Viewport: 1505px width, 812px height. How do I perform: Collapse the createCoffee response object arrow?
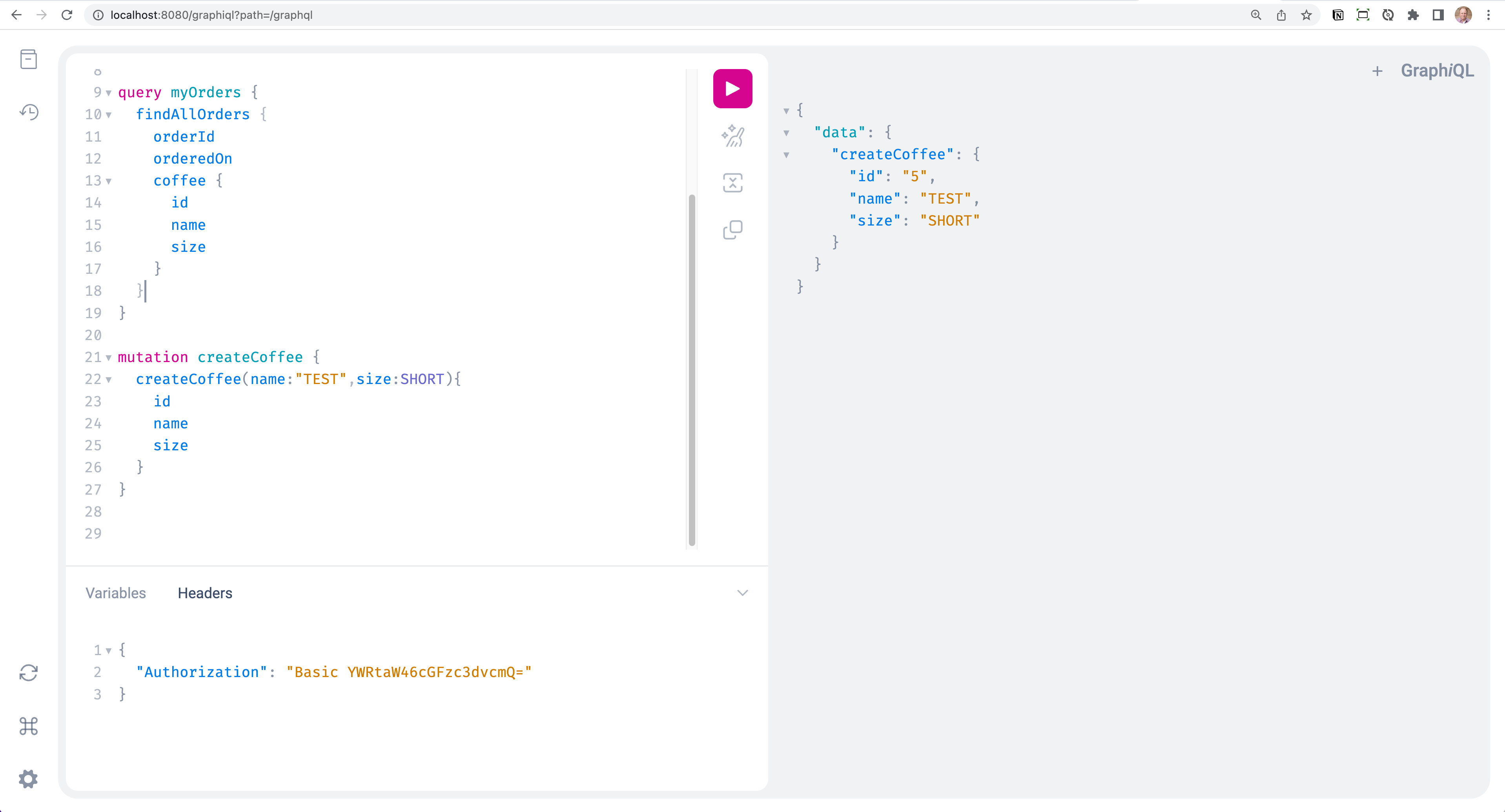pyautogui.click(x=786, y=155)
